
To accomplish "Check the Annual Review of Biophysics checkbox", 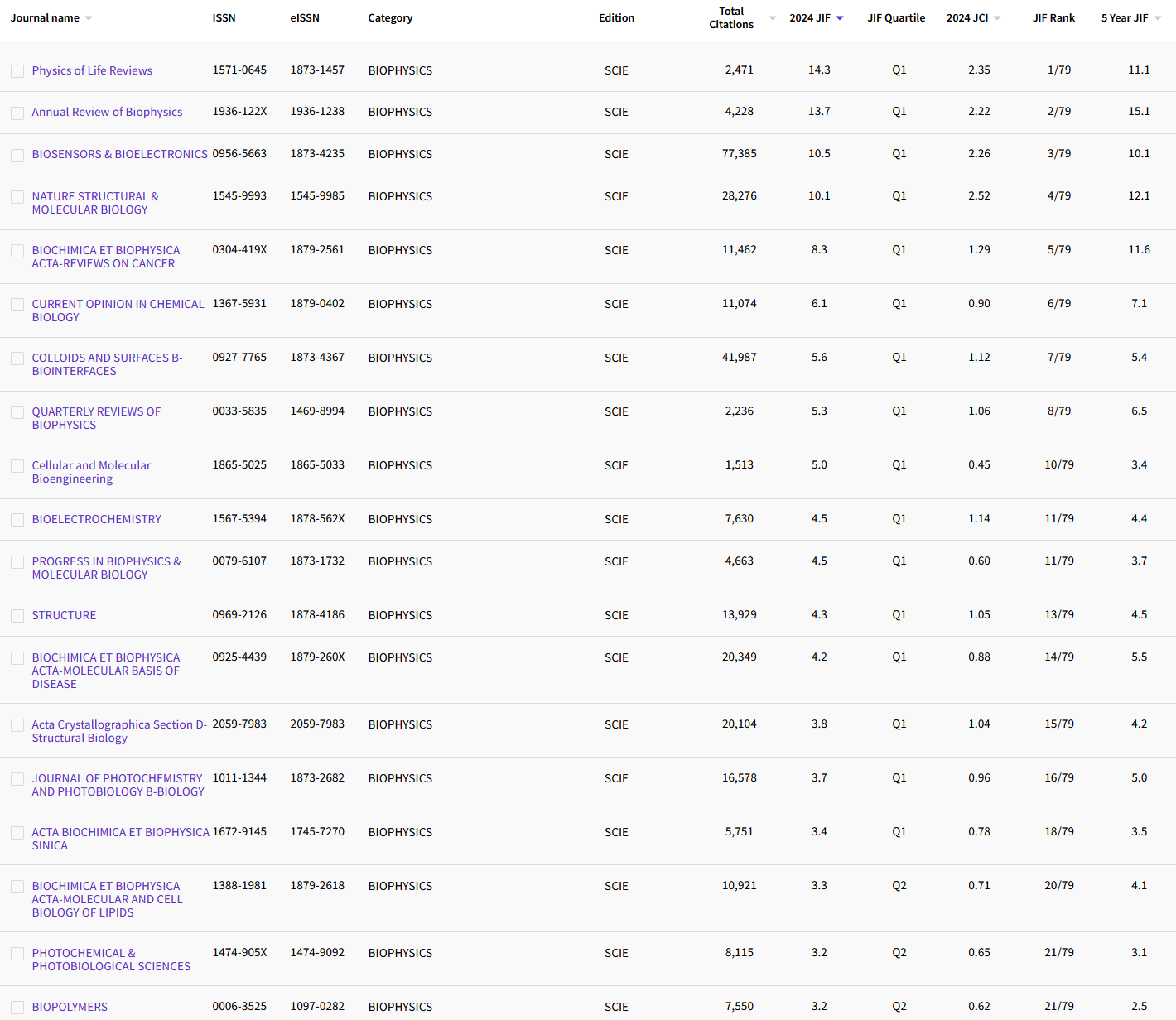I will (17, 113).
